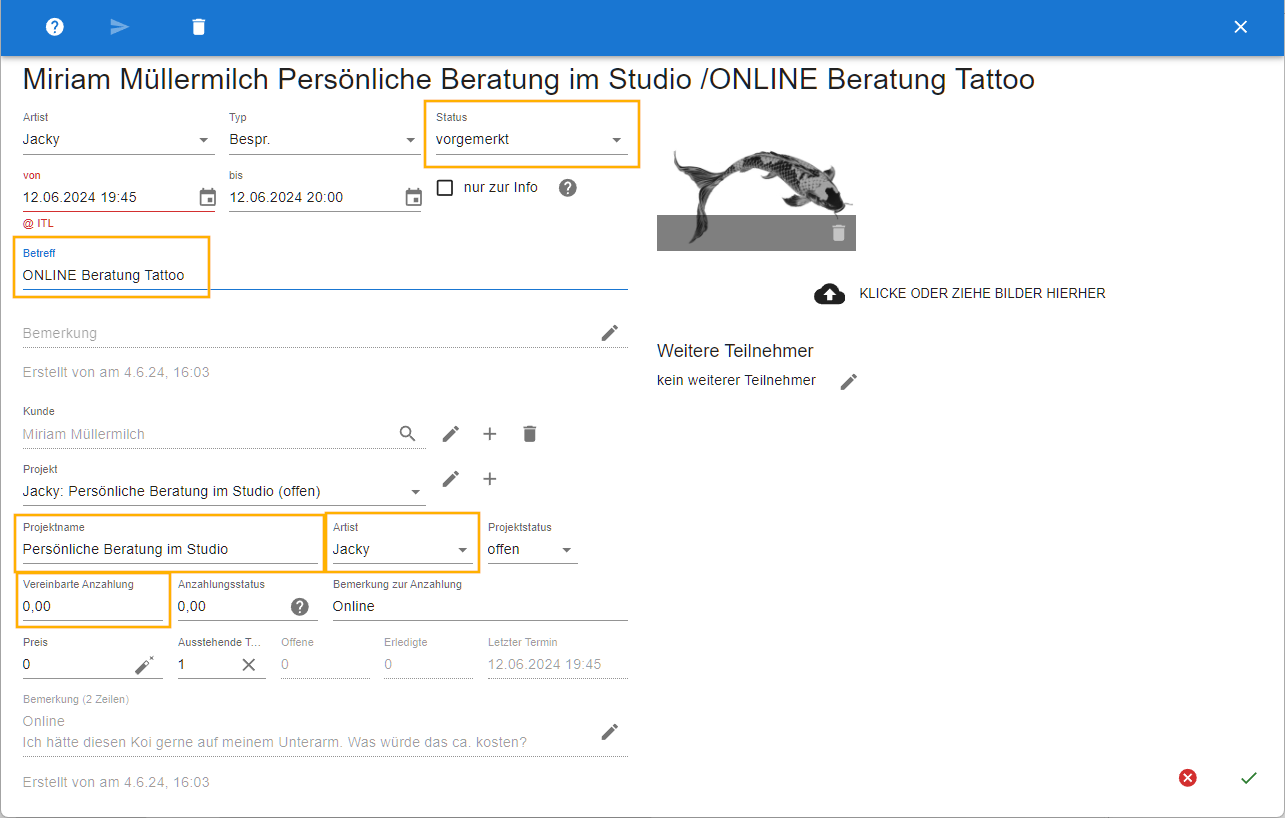
Task: Show help for 'nur zur Info'
Action: (x=568, y=187)
